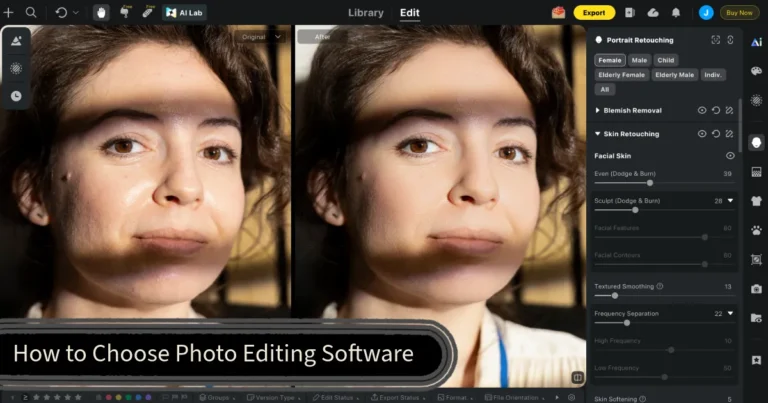The height and width of the screenshot is (403, 768).
Task: Select the brush tool marked Free
Action: (125, 12)
